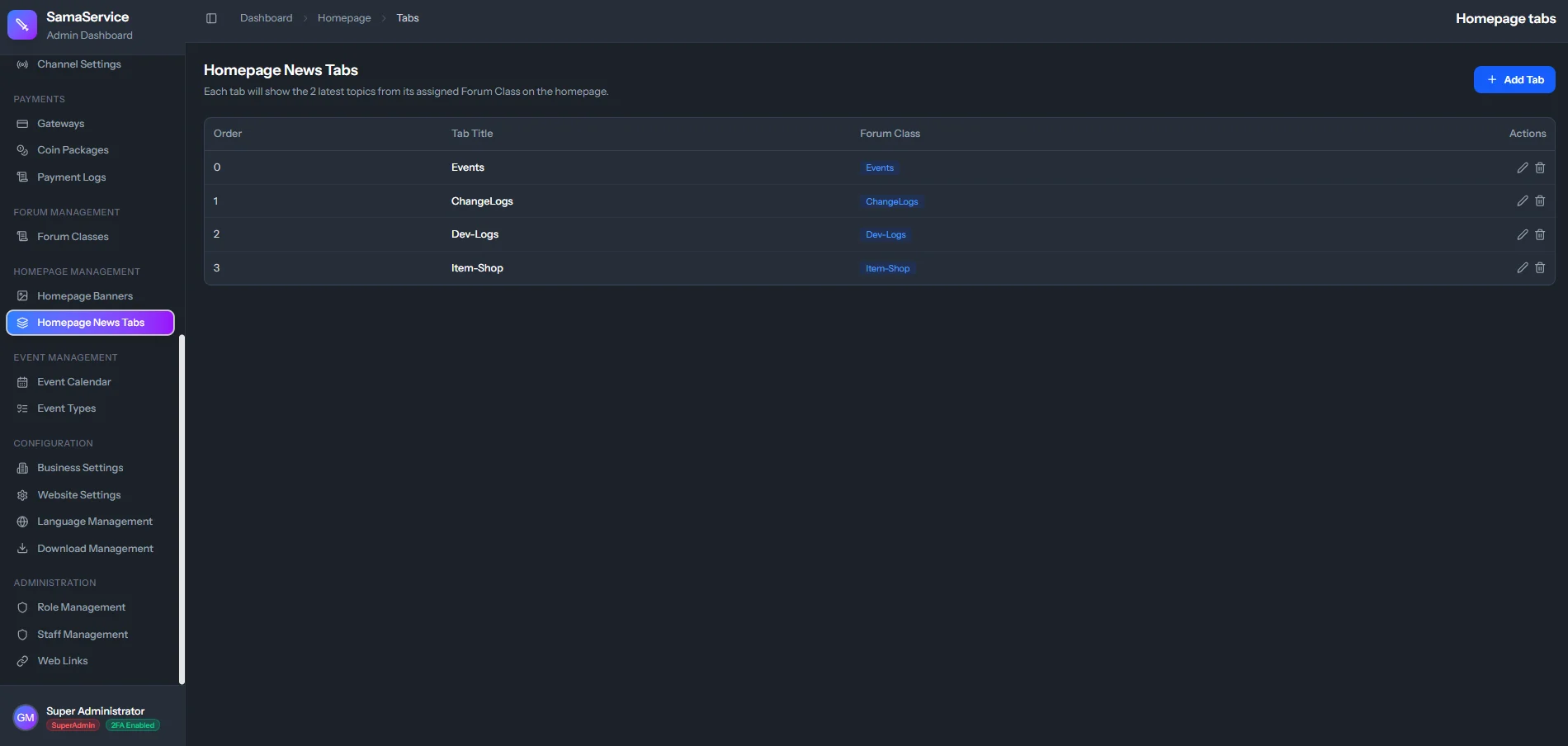
Task: Open Event Types menu item
Action: [91, 408]
